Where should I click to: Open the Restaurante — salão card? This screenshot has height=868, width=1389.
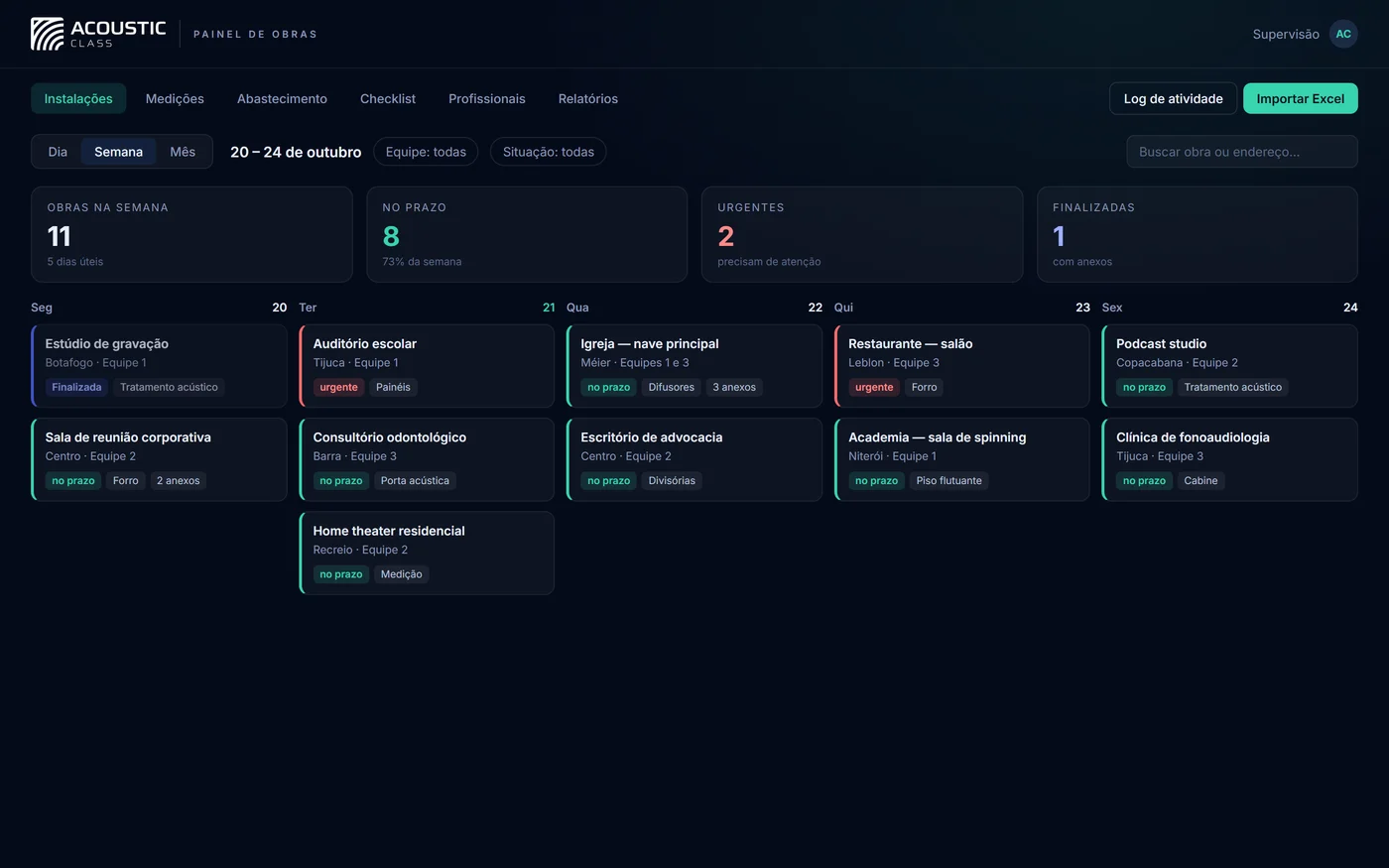962,366
